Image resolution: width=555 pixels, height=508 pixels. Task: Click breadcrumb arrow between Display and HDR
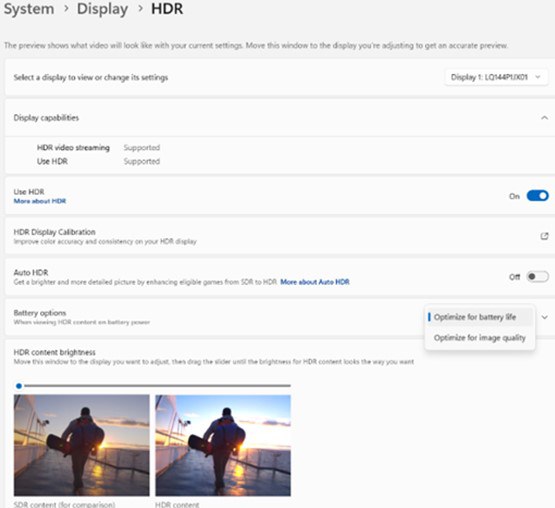coord(140,8)
